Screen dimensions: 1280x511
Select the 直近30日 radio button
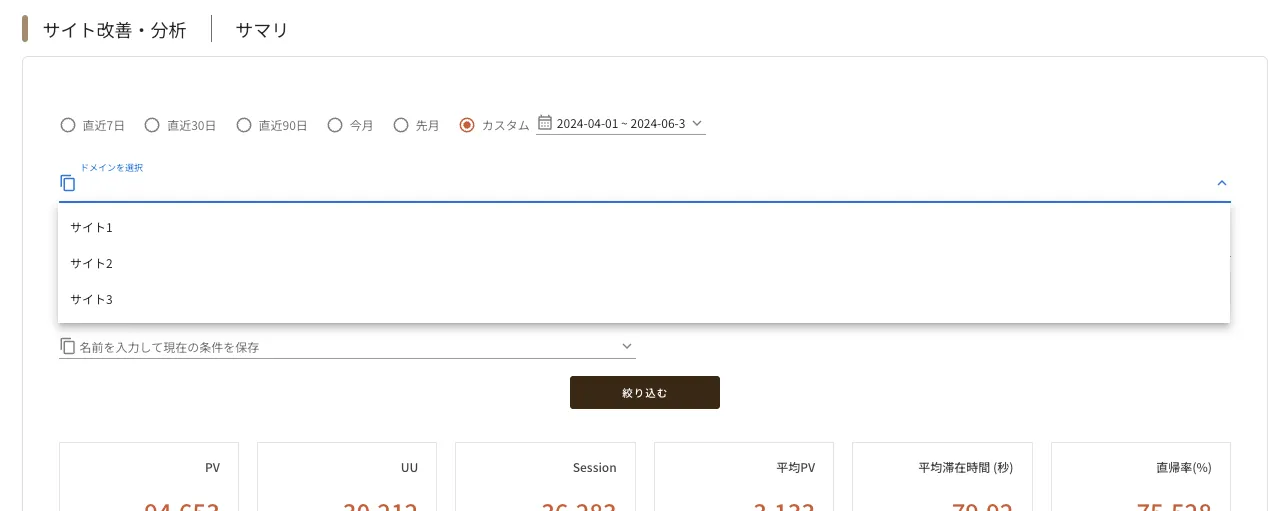[152, 125]
